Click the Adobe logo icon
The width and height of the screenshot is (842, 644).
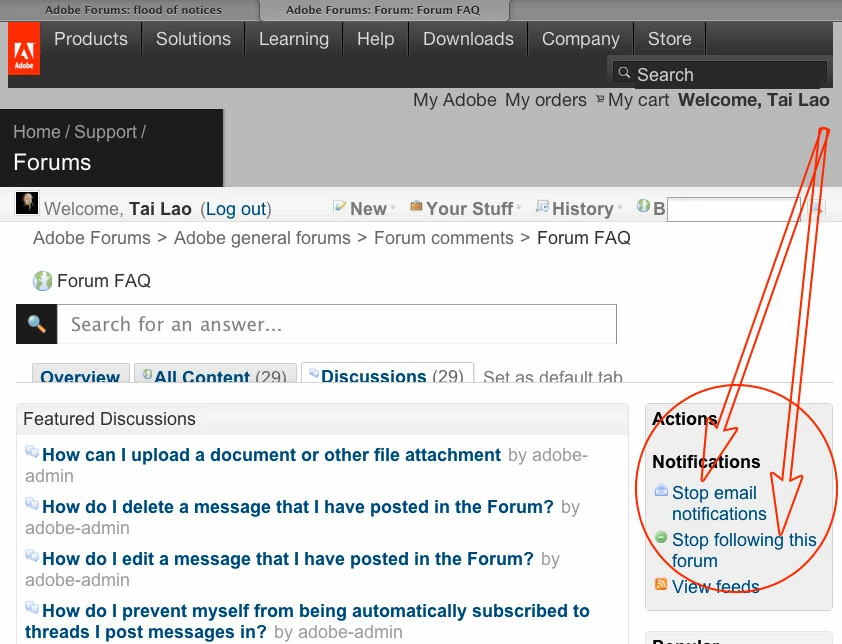[24, 48]
